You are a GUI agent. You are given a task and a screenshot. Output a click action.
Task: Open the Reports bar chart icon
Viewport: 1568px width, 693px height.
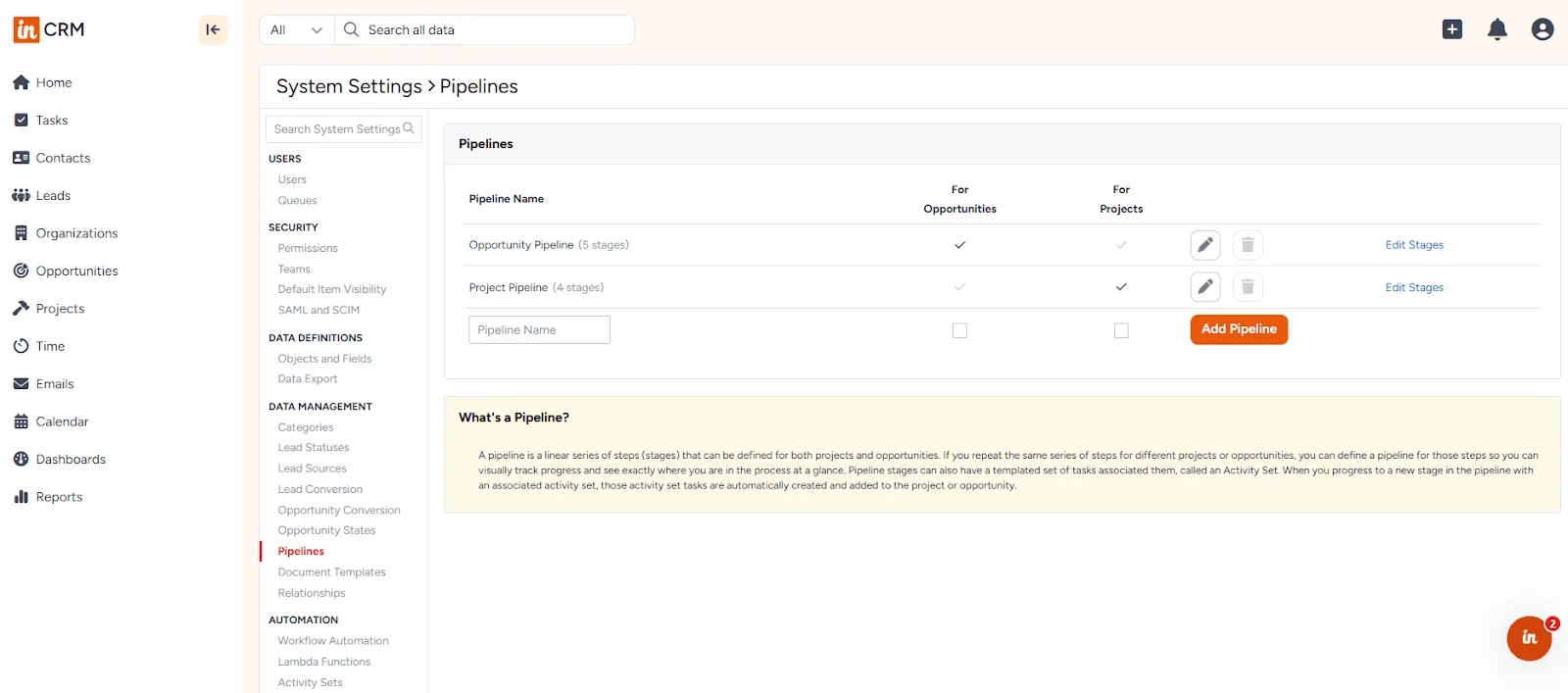tap(21, 497)
